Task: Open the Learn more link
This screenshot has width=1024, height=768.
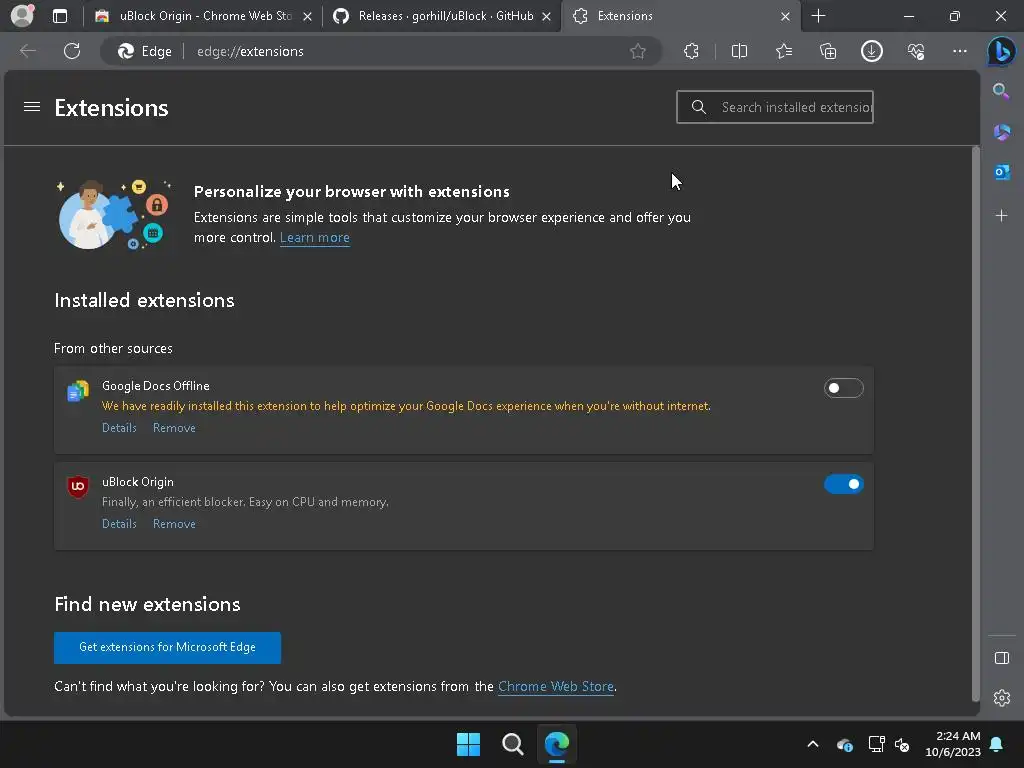Action: point(315,238)
